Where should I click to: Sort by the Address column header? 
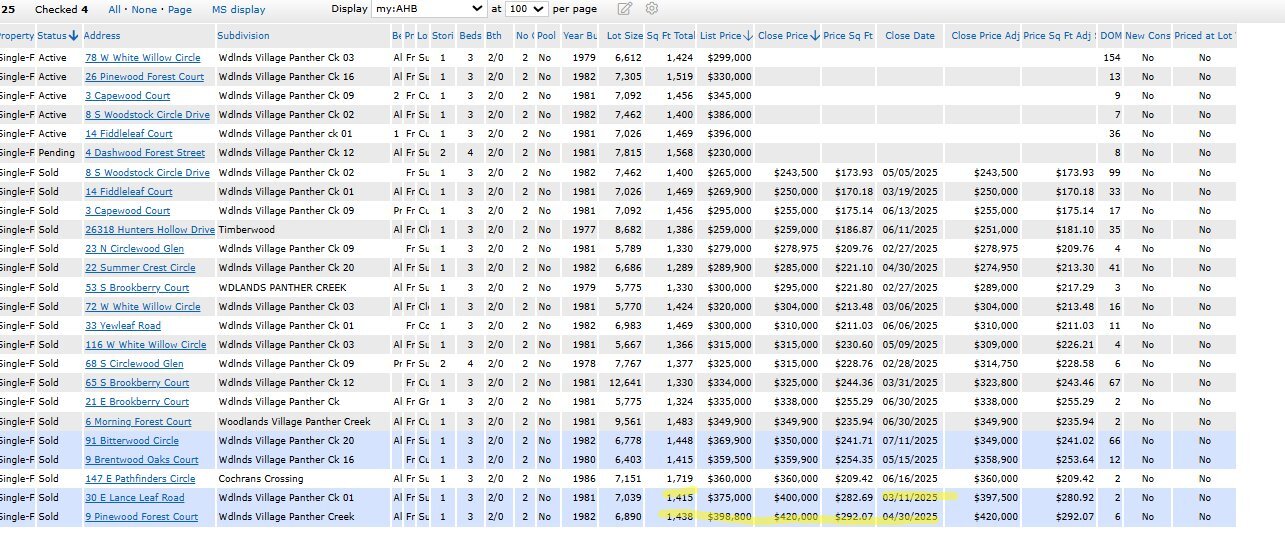[102, 35]
